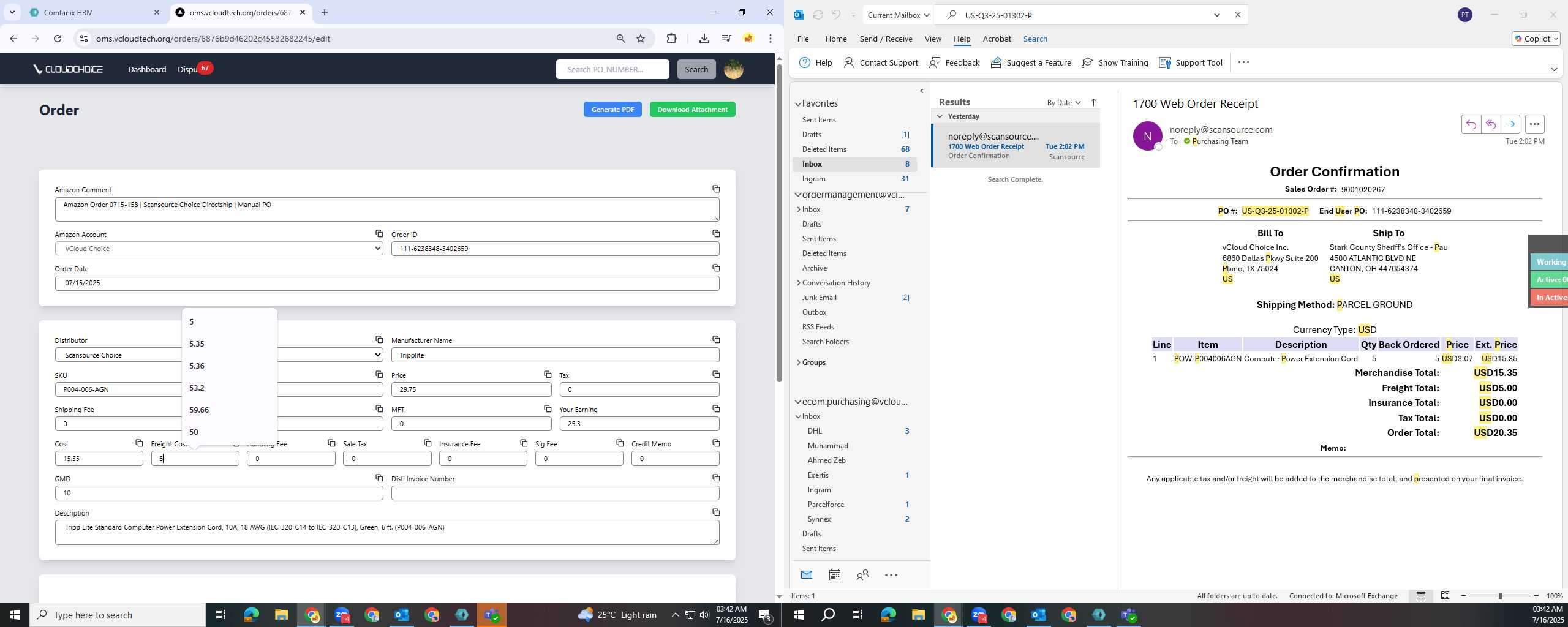
Task: Click the GMD input field
Action: click(219, 493)
